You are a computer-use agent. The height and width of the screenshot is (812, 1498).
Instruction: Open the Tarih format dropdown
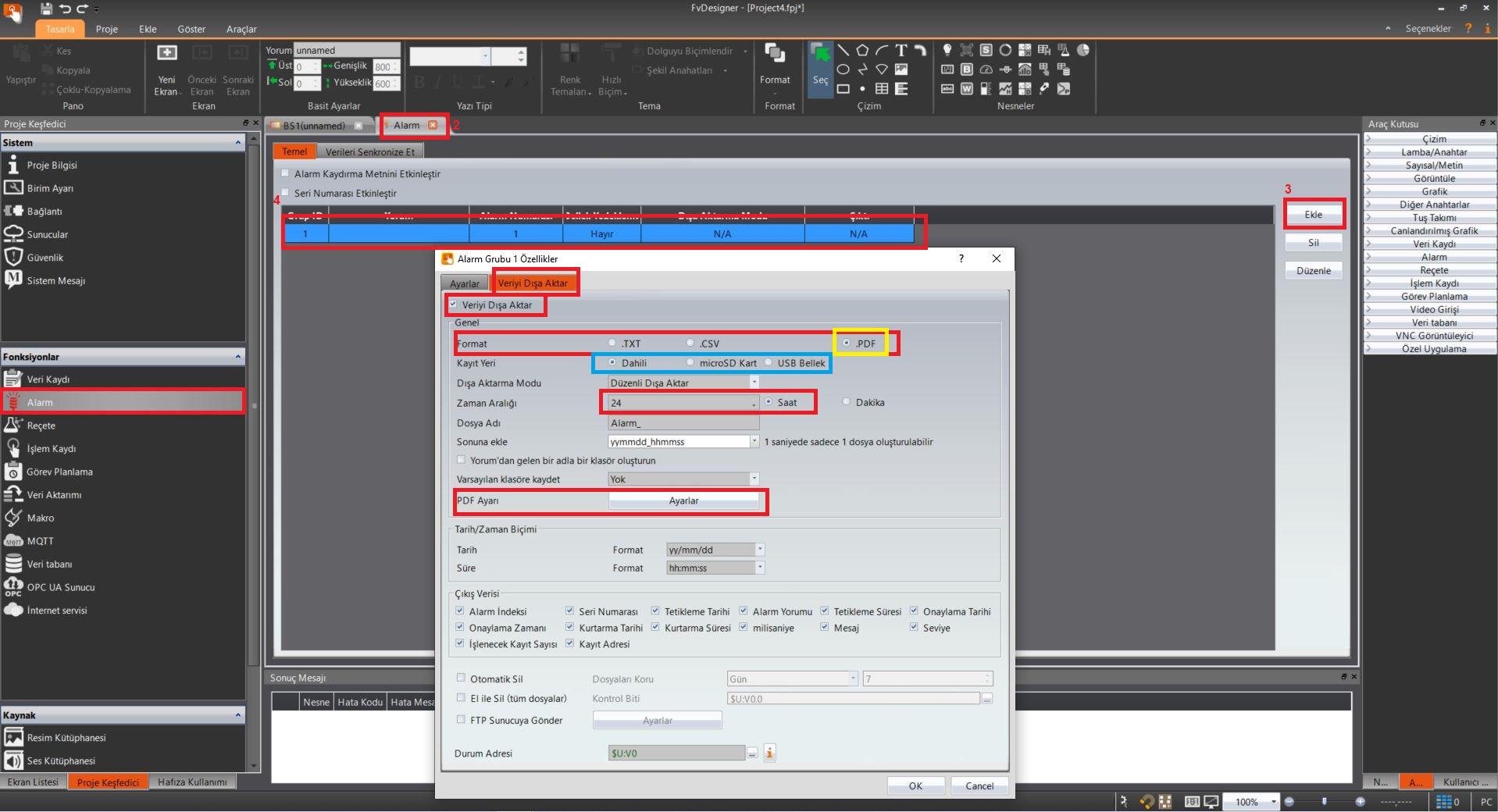click(759, 550)
